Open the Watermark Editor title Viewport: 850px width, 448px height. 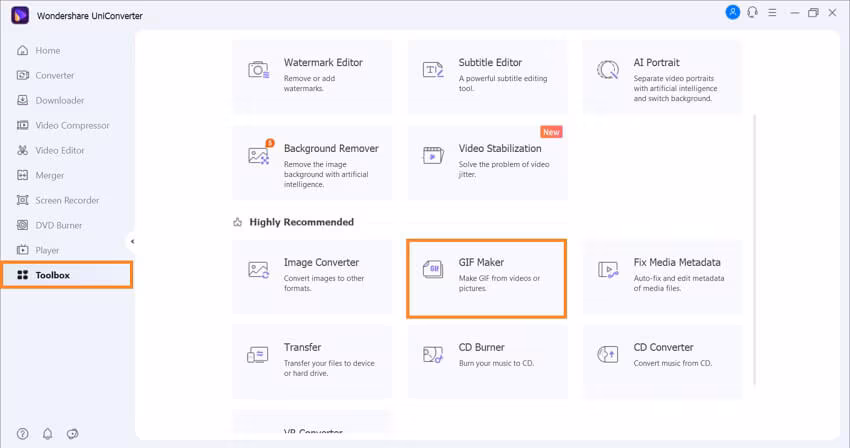point(323,62)
